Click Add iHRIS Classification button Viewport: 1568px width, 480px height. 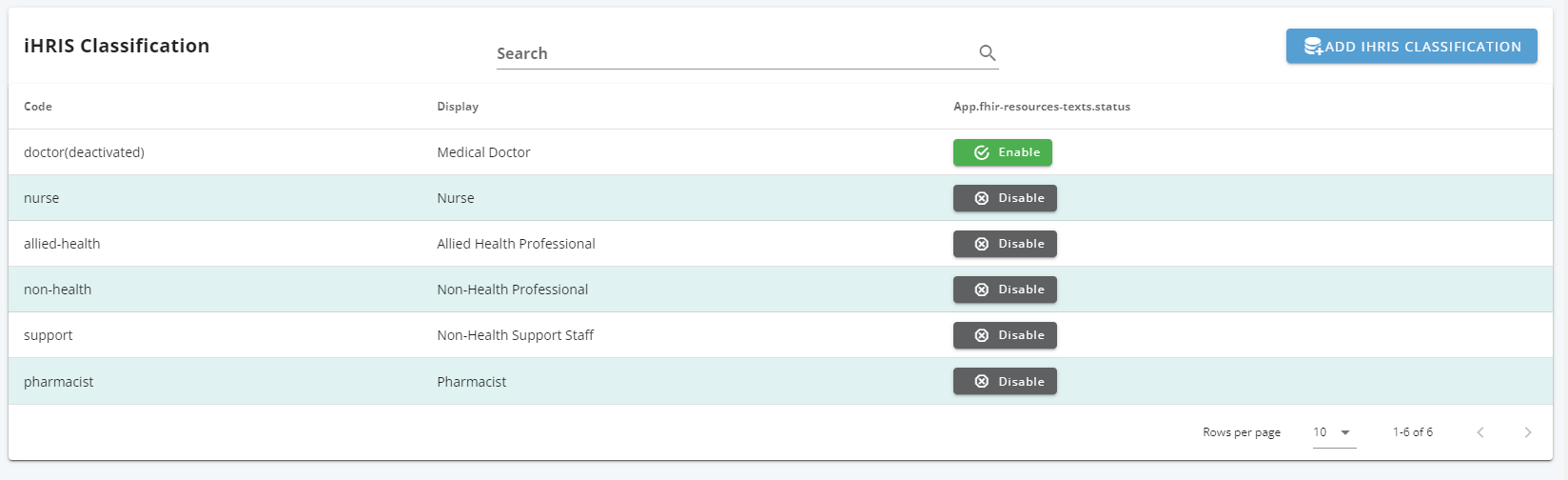1412,46
